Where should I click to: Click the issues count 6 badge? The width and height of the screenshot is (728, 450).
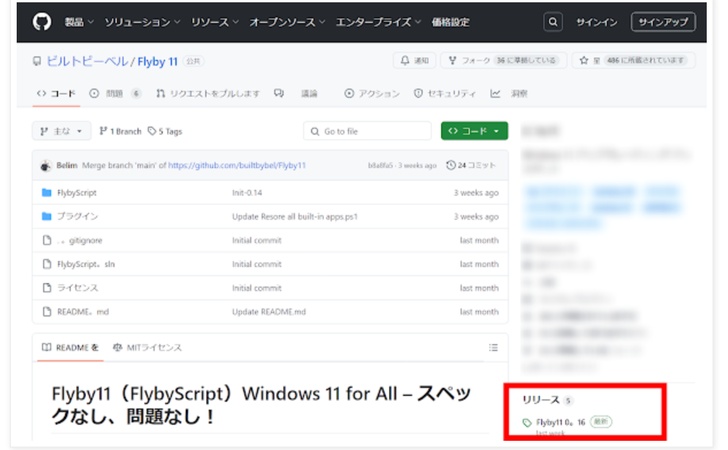tap(136, 93)
